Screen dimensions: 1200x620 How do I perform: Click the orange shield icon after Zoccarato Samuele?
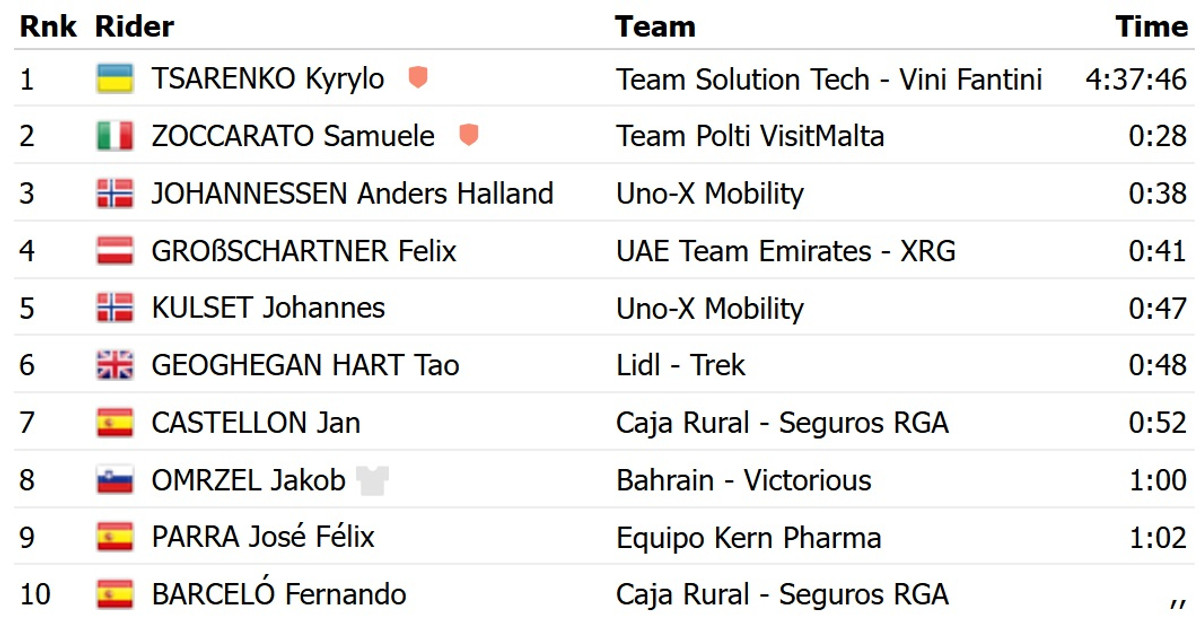pos(468,134)
